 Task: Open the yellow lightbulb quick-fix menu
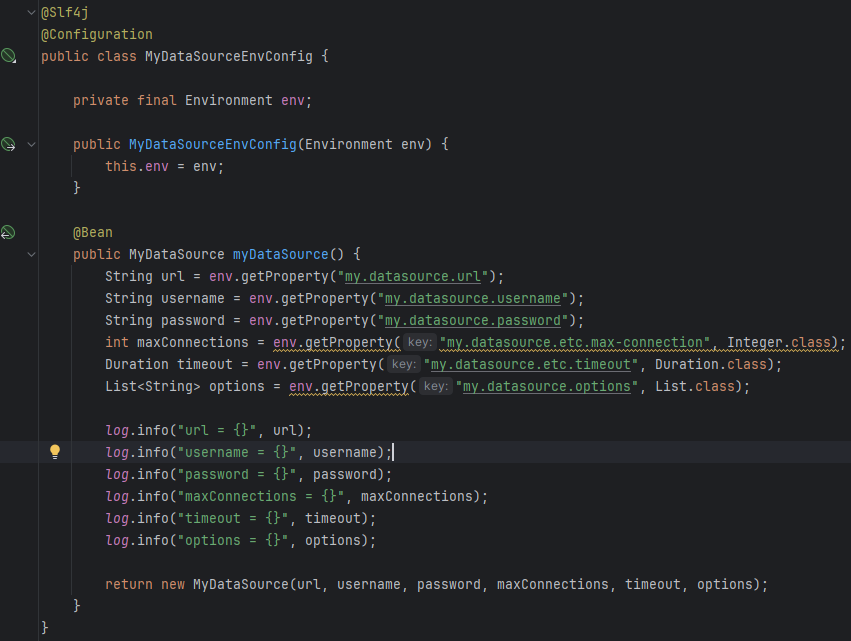pos(55,452)
